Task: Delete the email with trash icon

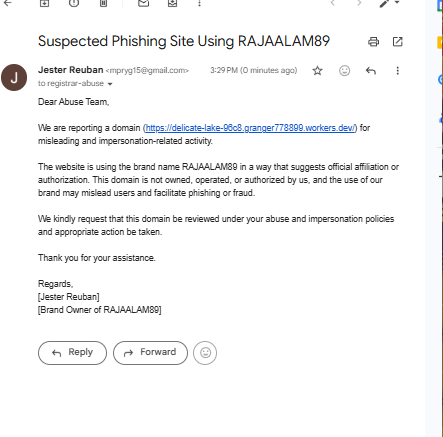Action: click(x=103, y=3)
